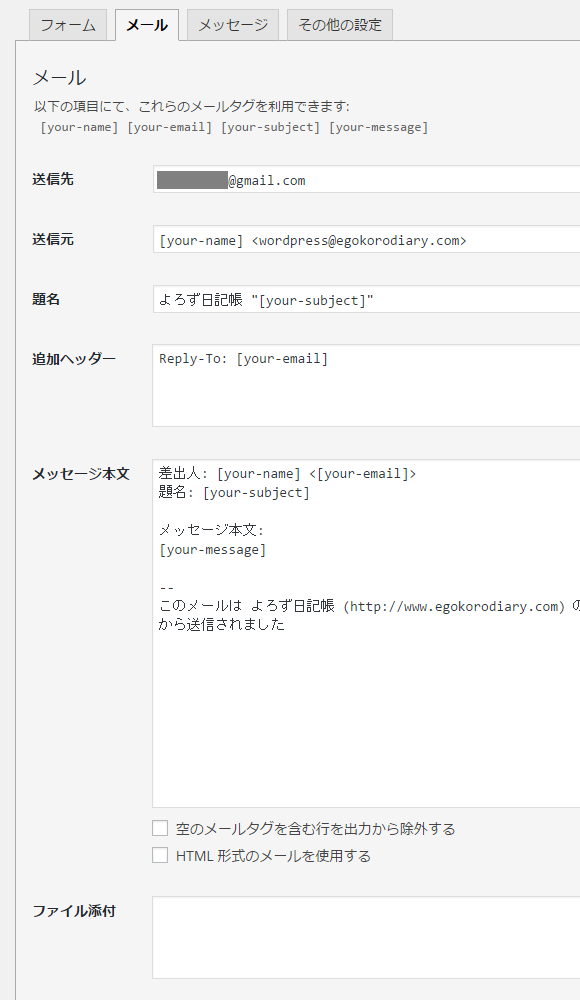Enable 空のメールタグを含む行を出力から除外する checkbox
Screen dimensions: 580x1000
[x=160, y=828]
